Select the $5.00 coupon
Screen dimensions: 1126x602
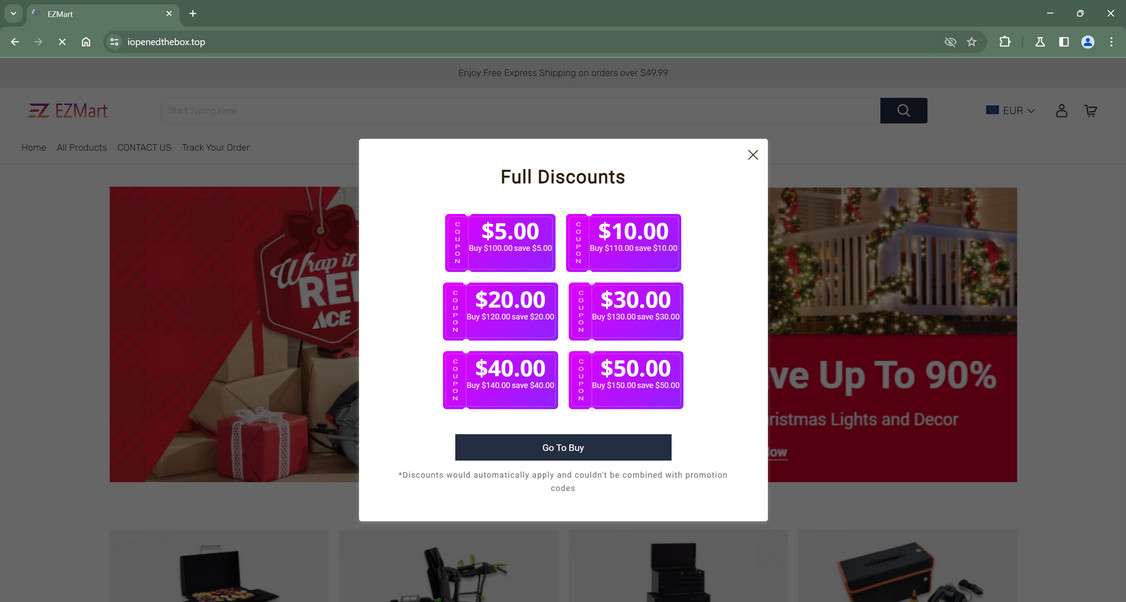tap(500, 242)
